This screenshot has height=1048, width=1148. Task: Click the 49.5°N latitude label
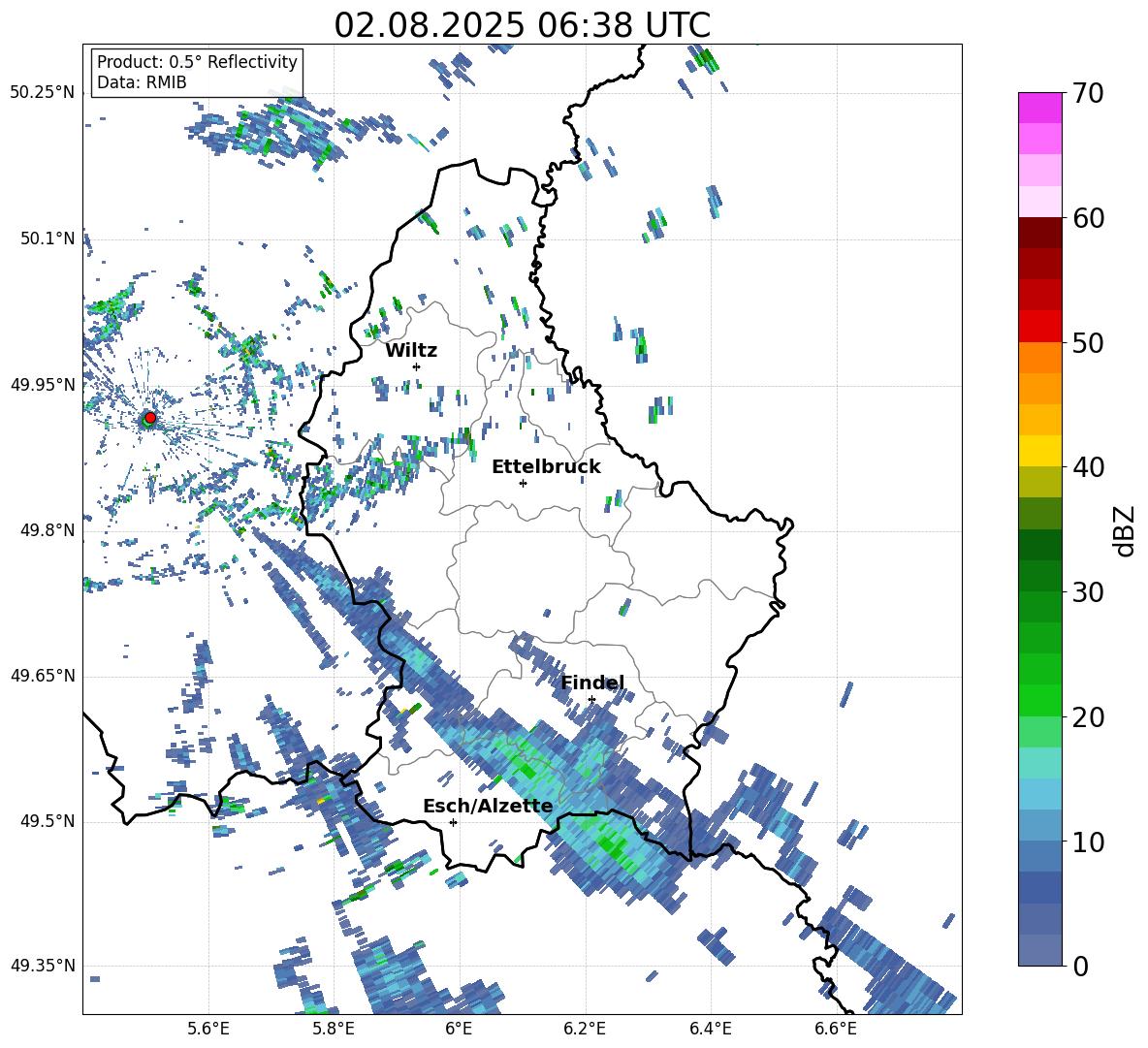[x=48, y=821]
